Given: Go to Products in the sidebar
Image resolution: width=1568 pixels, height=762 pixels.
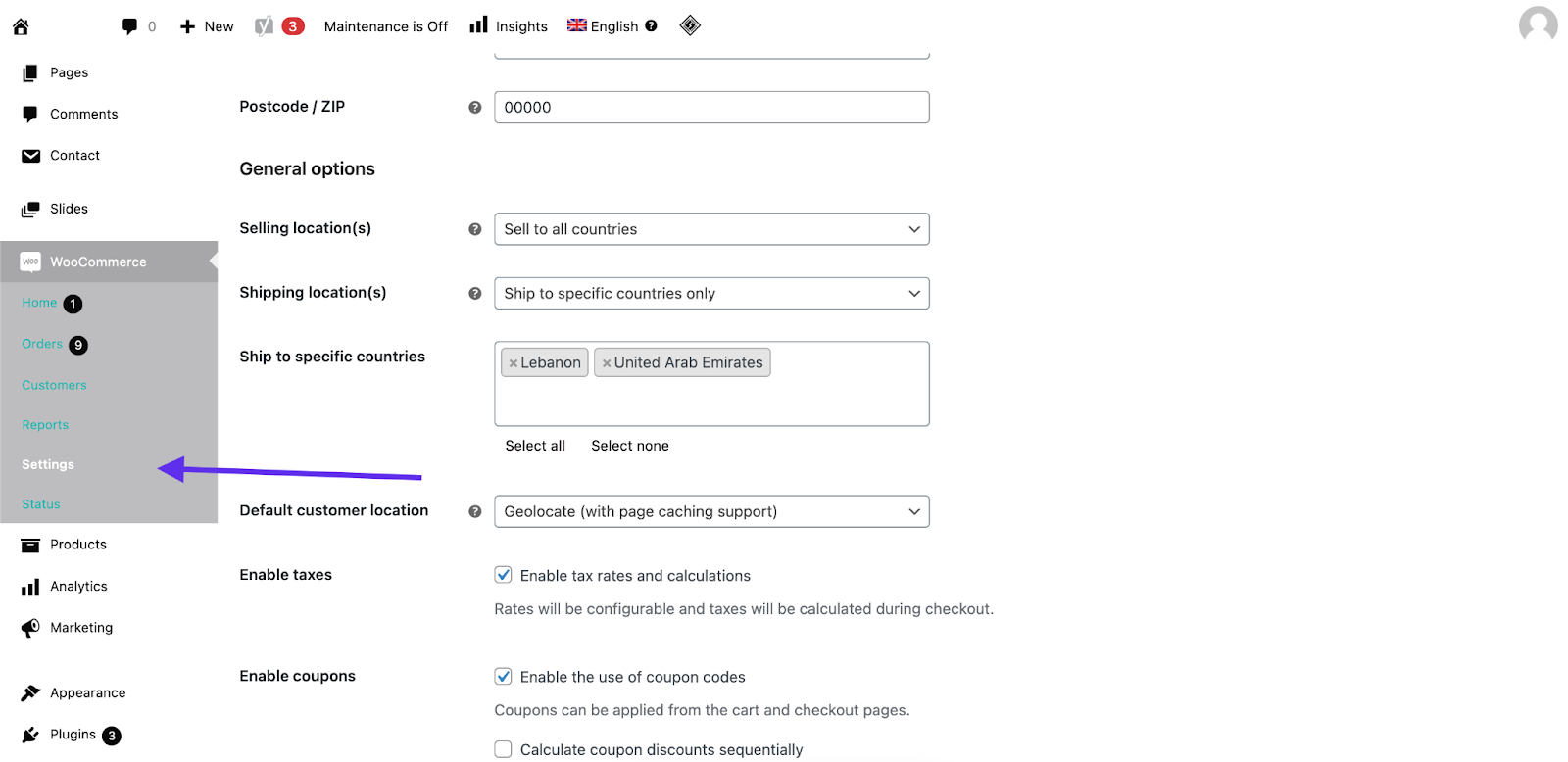Looking at the screenshot, I should point(78,545).
